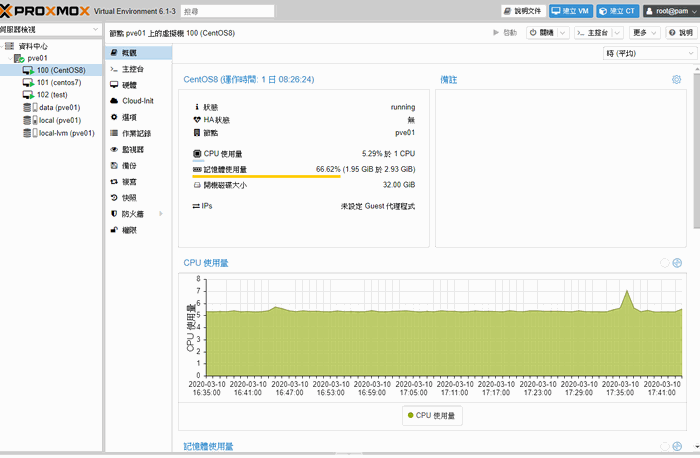Select VM 101 (centos7) in tree

(x=59, y=82)
